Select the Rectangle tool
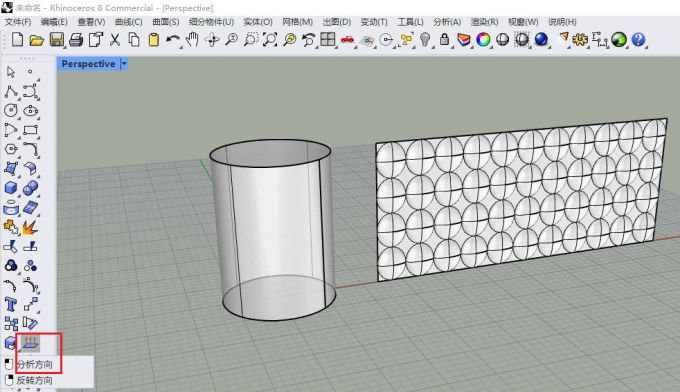 click(x=30, y=130)
